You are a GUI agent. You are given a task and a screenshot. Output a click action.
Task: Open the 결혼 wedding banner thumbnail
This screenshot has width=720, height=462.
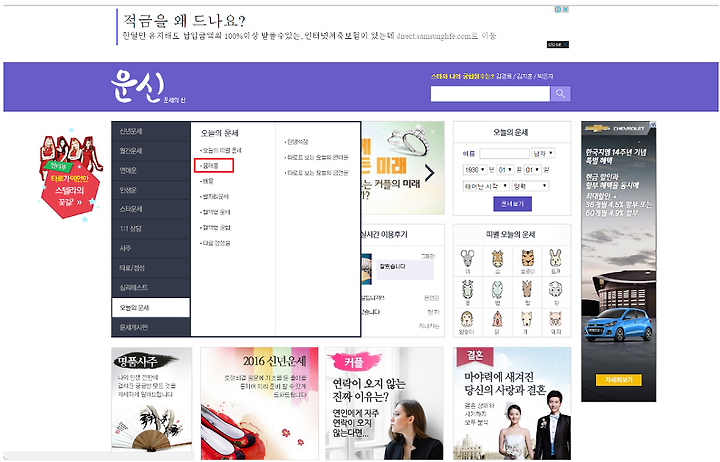coord(512,403)
